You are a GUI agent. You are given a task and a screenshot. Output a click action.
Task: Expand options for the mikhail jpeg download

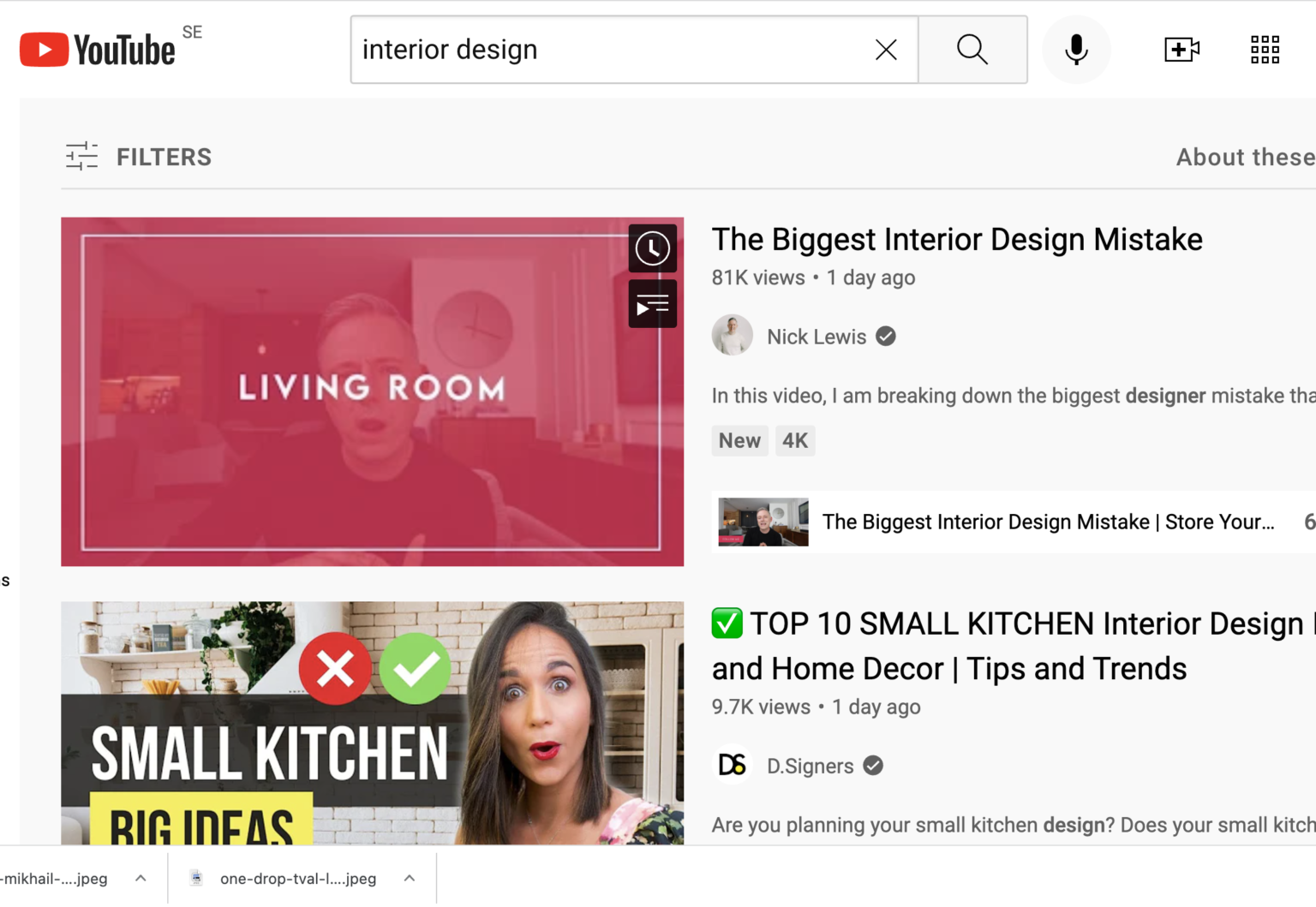pos(141,878)
